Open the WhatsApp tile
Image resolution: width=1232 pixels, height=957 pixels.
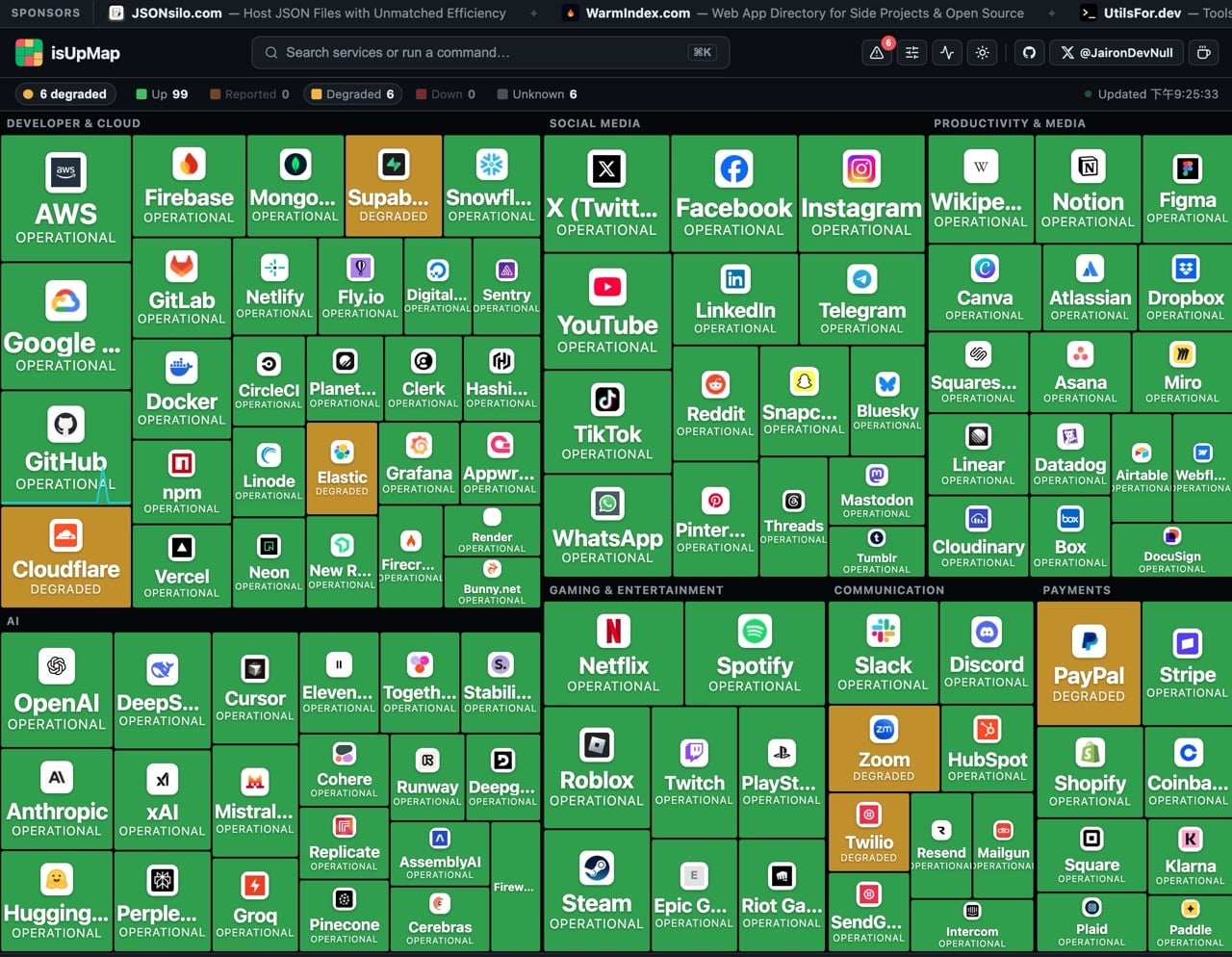(607, 526)
